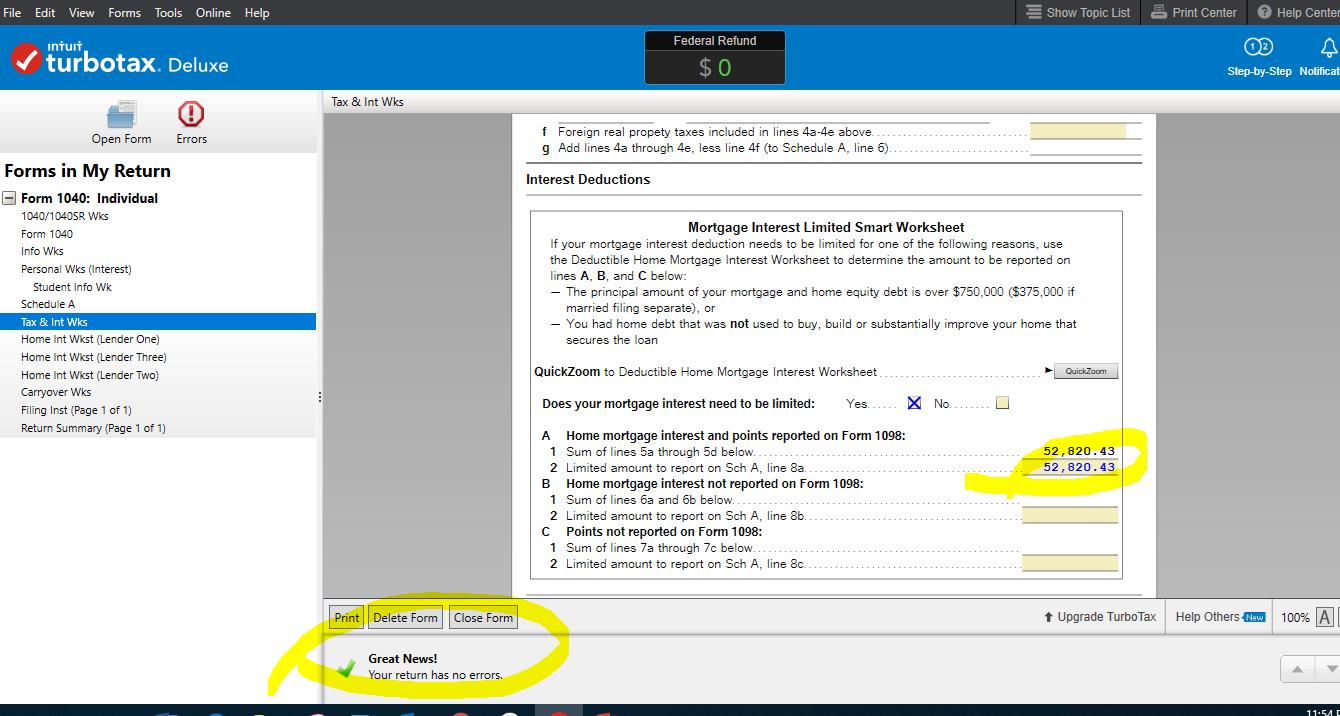Open the Help Center
Viewport: 1340px width, 716px height.
1298,13
